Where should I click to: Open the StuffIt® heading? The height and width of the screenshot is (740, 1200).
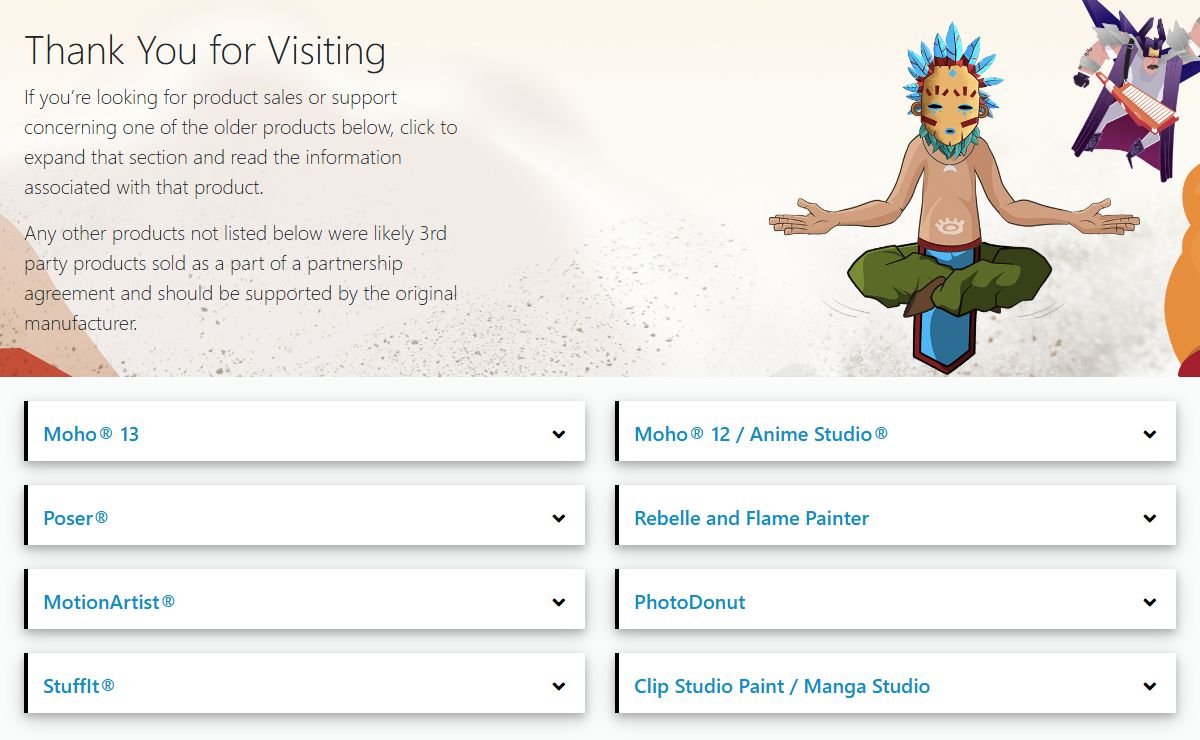coord(79,686)
